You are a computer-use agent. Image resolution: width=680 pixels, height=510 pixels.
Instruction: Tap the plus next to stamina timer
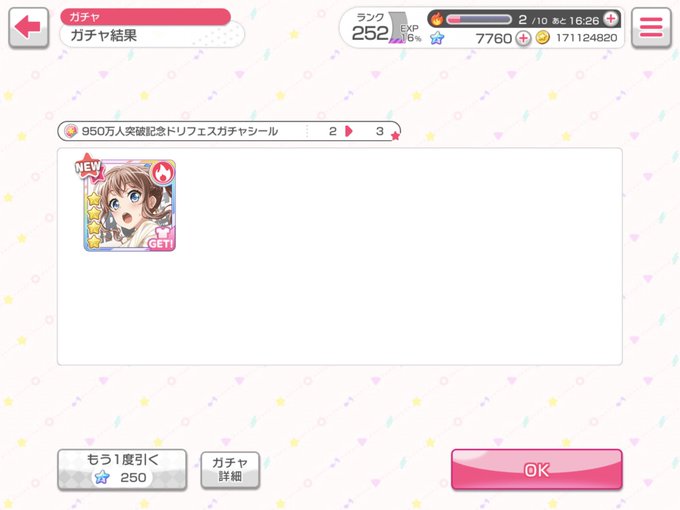pos(611,19)
